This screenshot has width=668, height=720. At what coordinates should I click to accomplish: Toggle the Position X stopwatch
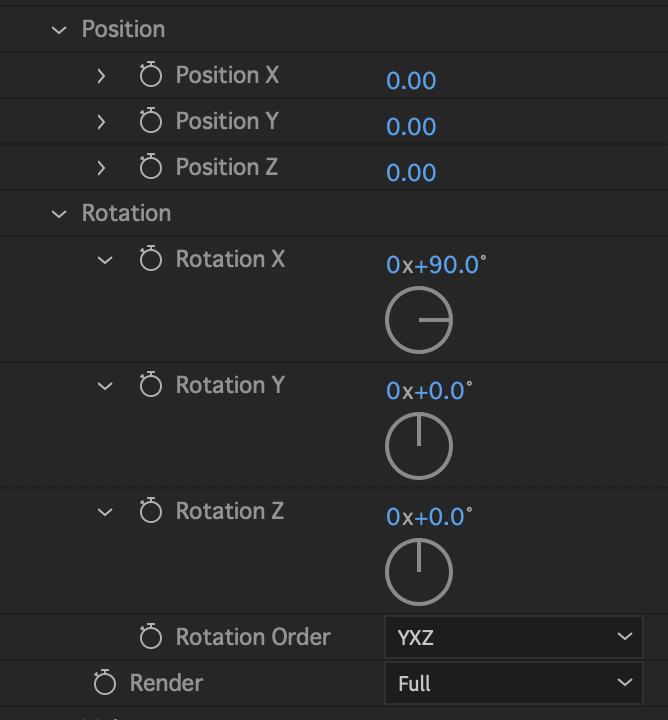tap(151, 74)
